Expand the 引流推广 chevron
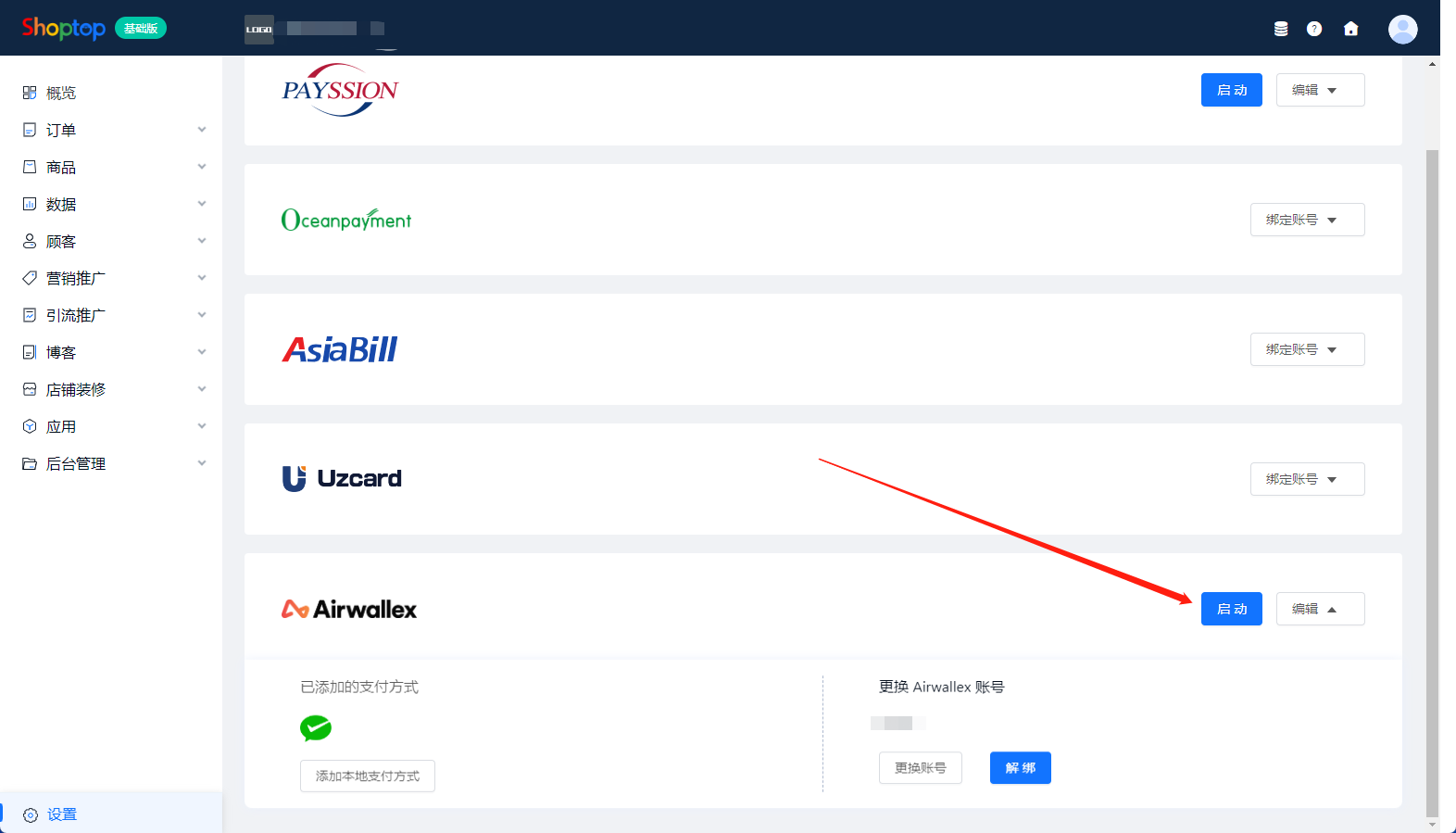This screenshot has width=1456, height=833. point(202,315)
